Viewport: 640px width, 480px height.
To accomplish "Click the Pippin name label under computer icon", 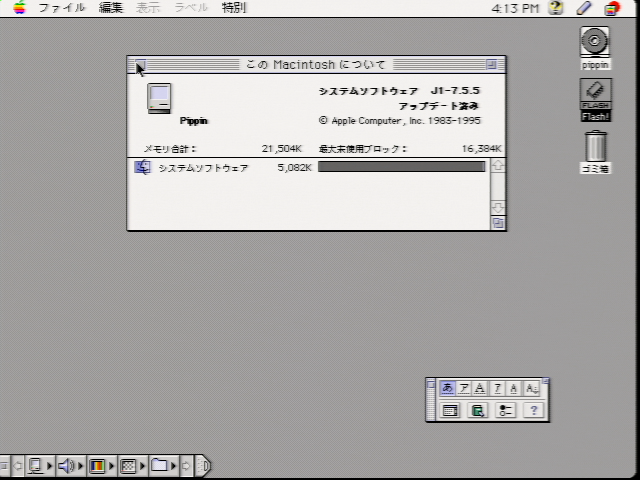I will pos(194,121).
